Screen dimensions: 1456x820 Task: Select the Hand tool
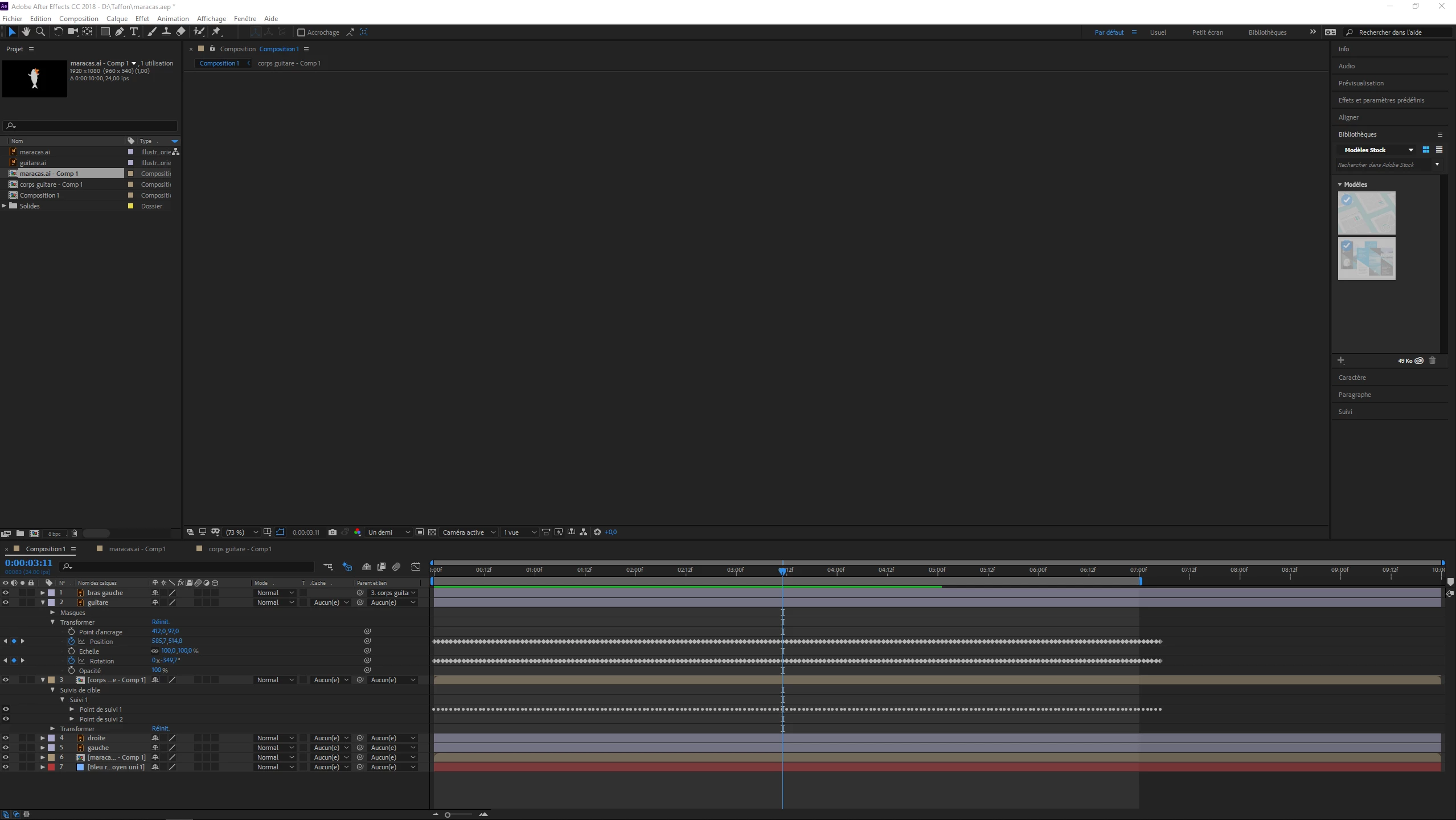coord(26,32)
